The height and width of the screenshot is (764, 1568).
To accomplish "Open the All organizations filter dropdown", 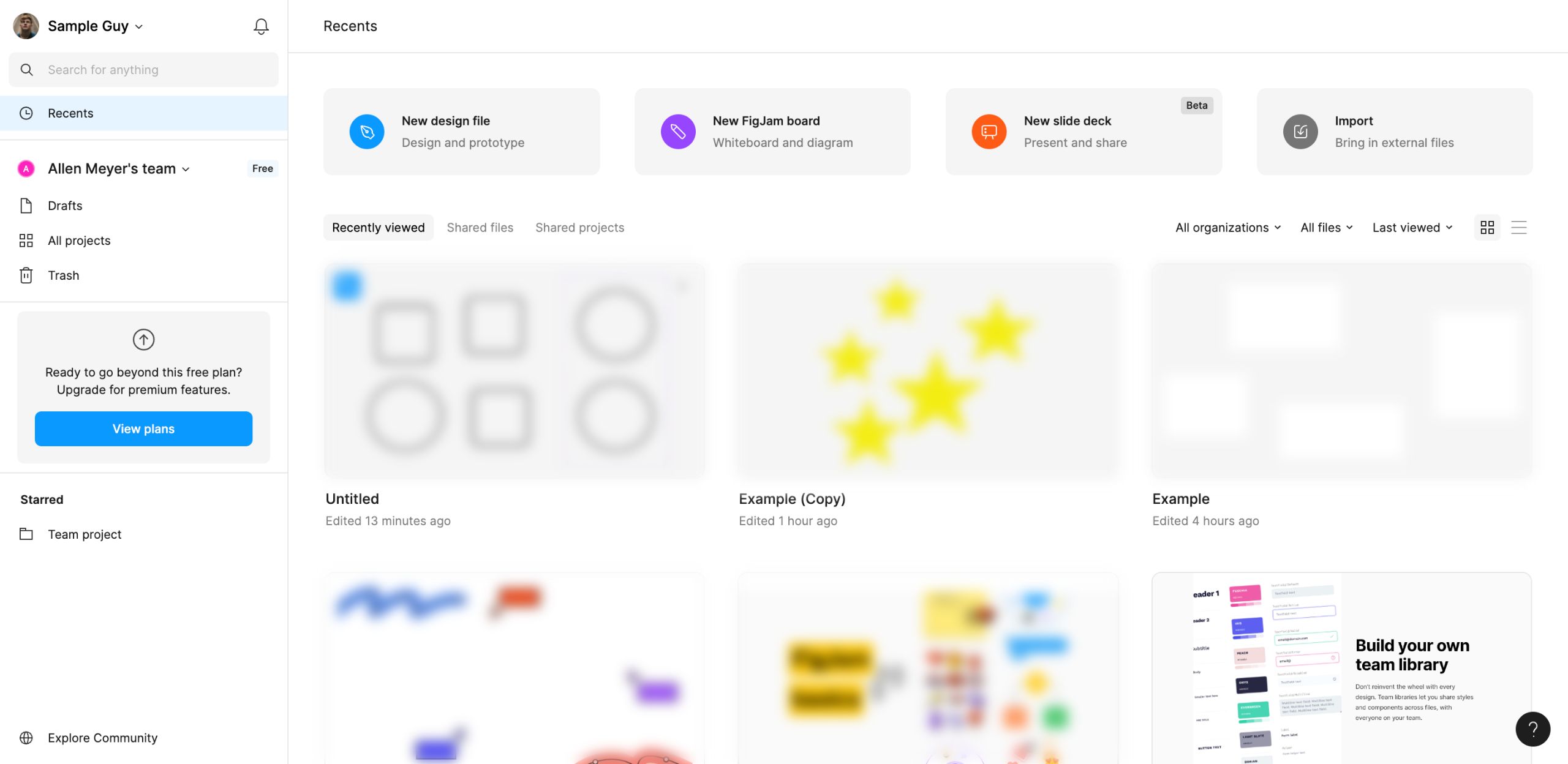I will coord(1227,228).
